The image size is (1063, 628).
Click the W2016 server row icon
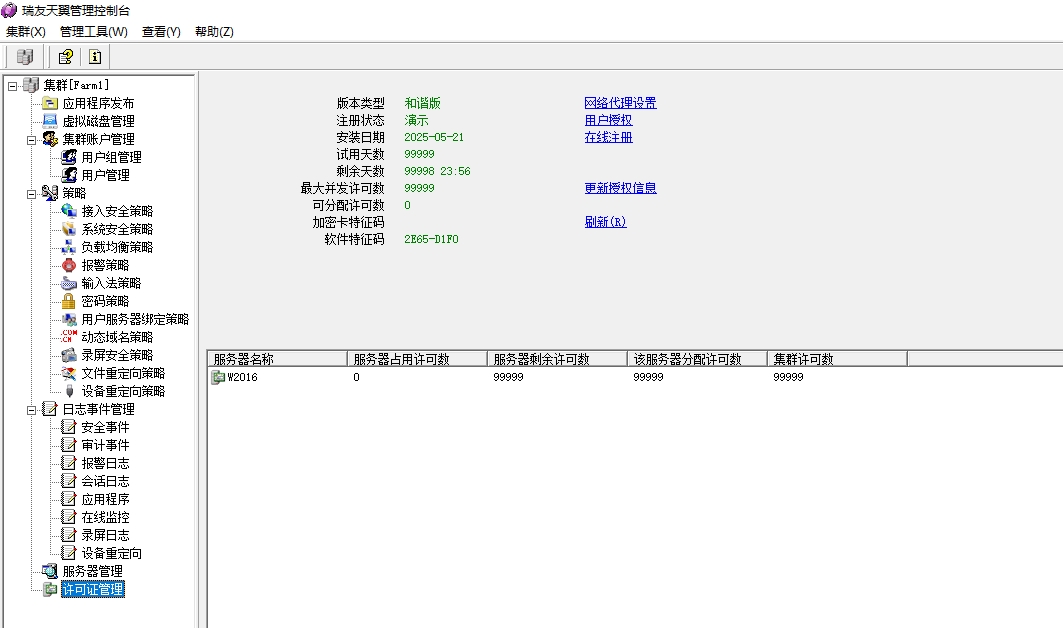[218, 377]
